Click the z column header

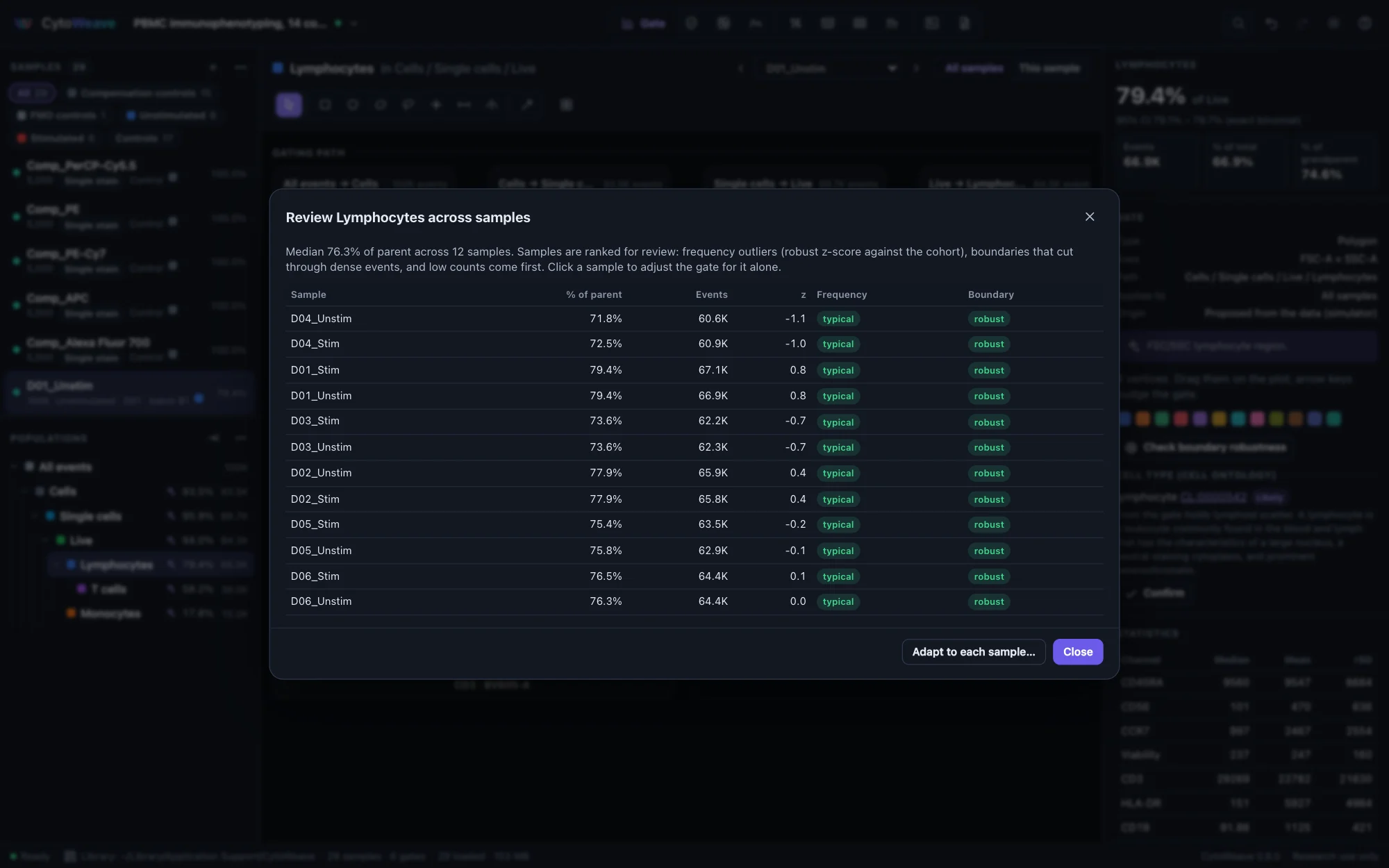pos(803,294)
